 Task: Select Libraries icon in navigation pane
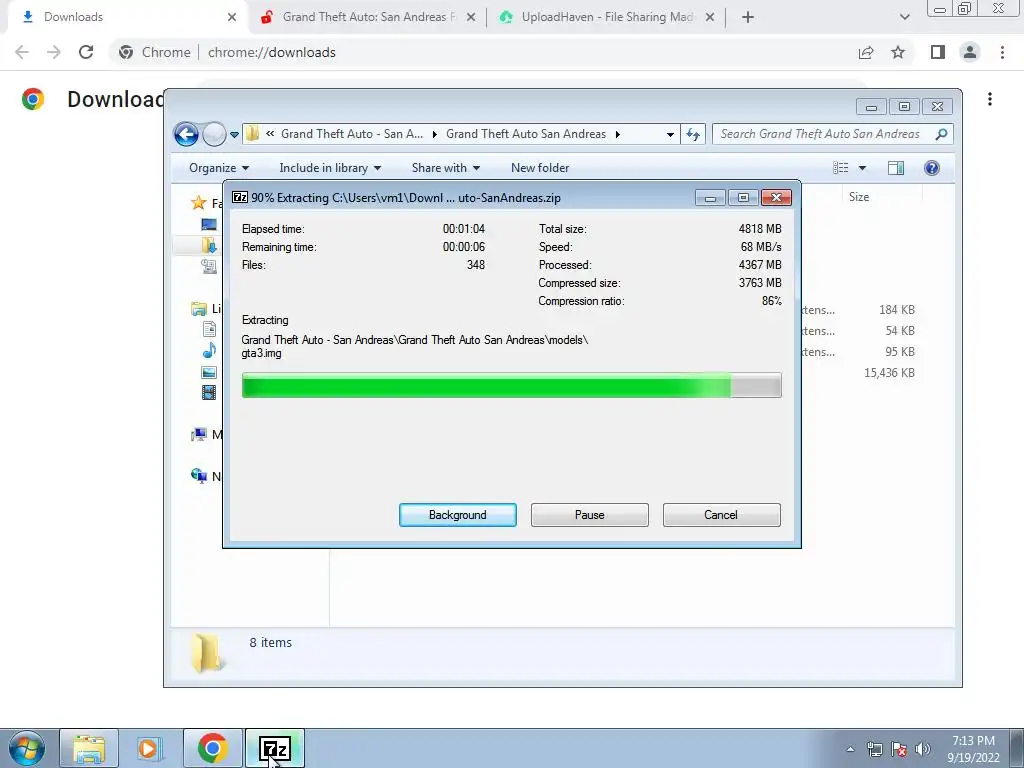(x=199, y=309)
